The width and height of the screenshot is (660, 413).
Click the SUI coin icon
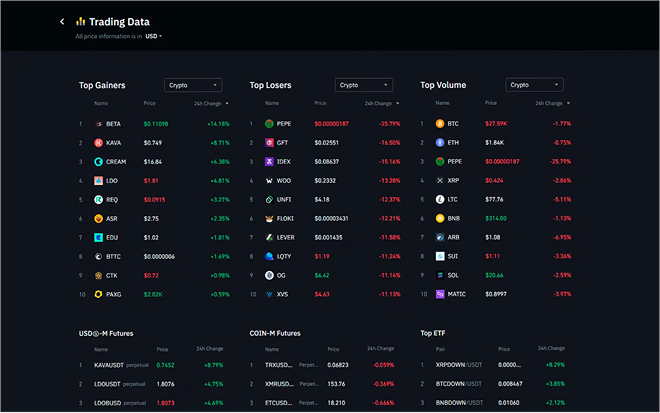(x=440, y=256)
